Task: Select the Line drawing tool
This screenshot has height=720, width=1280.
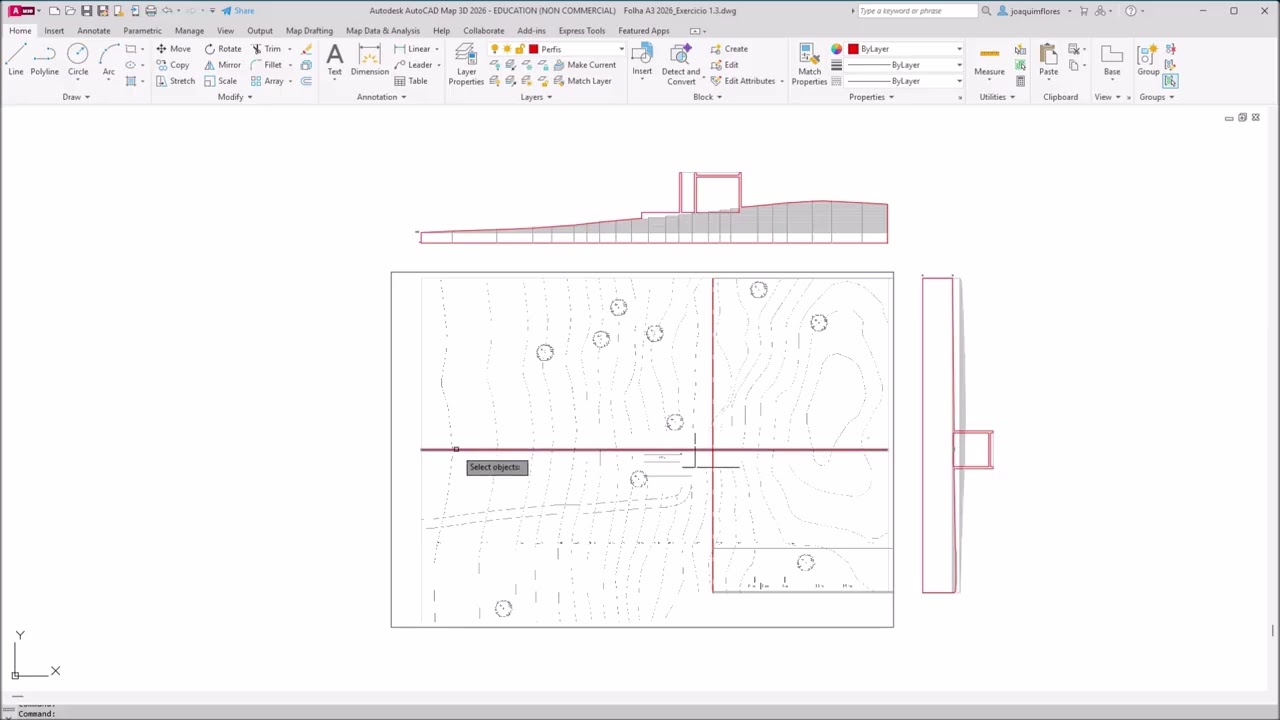Action: (16, 60)
